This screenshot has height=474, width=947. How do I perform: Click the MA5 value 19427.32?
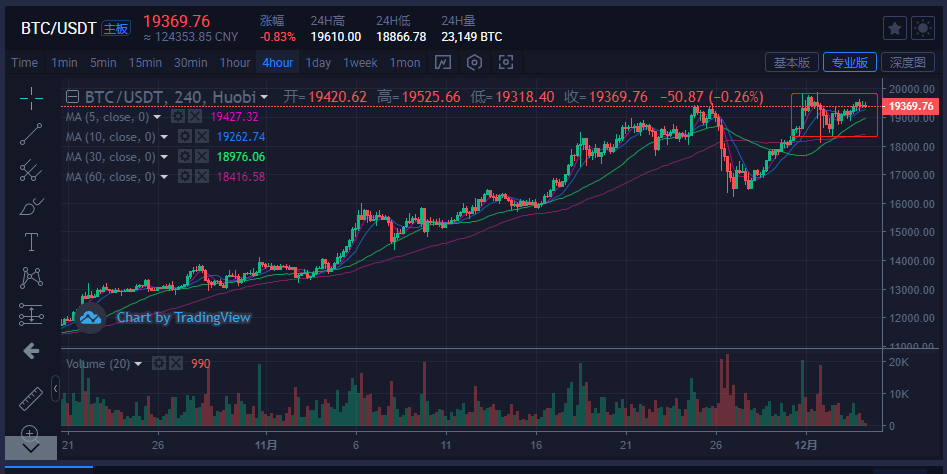coord(234,117)
